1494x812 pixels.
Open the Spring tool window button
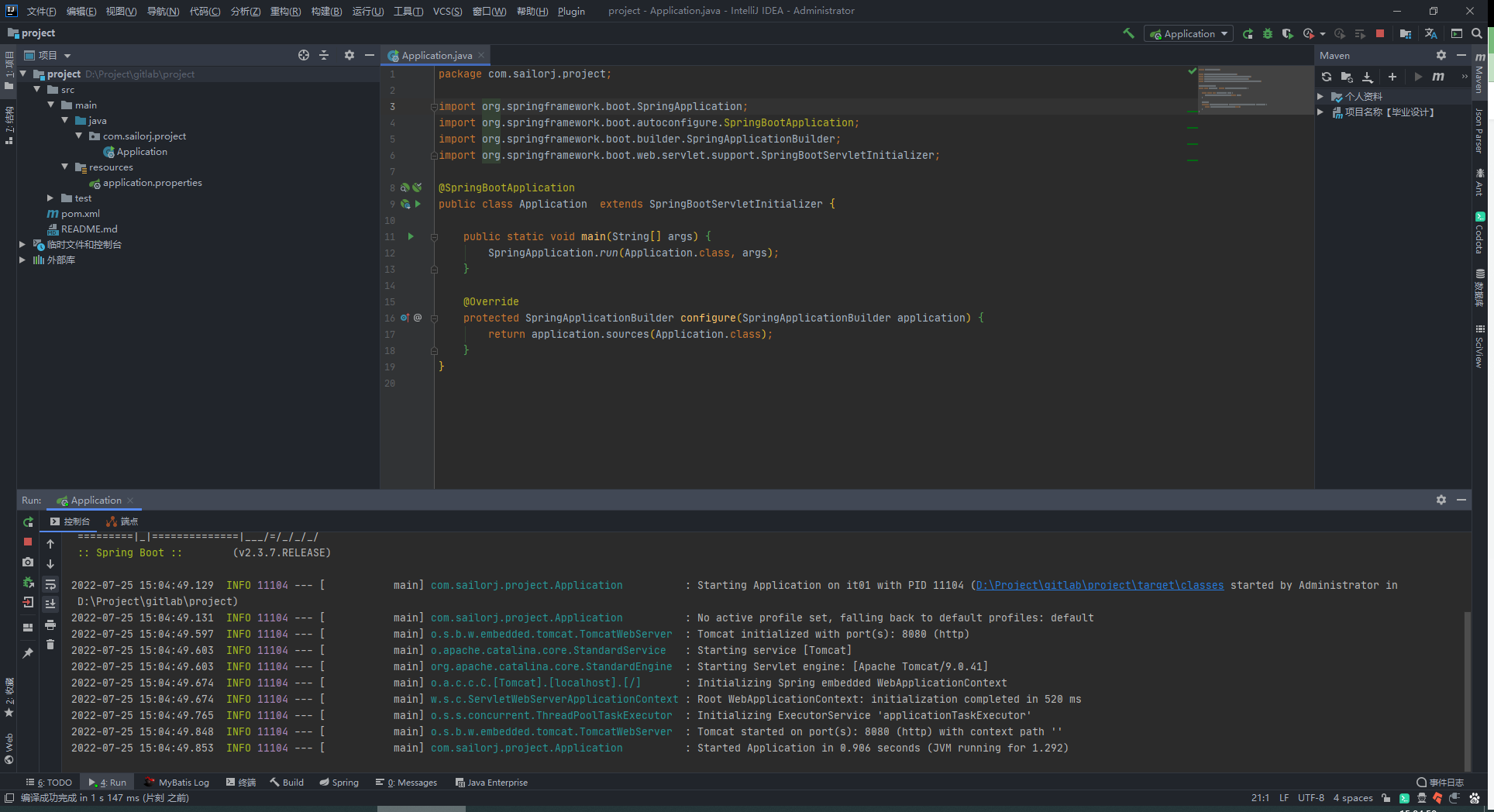(339, 783)
